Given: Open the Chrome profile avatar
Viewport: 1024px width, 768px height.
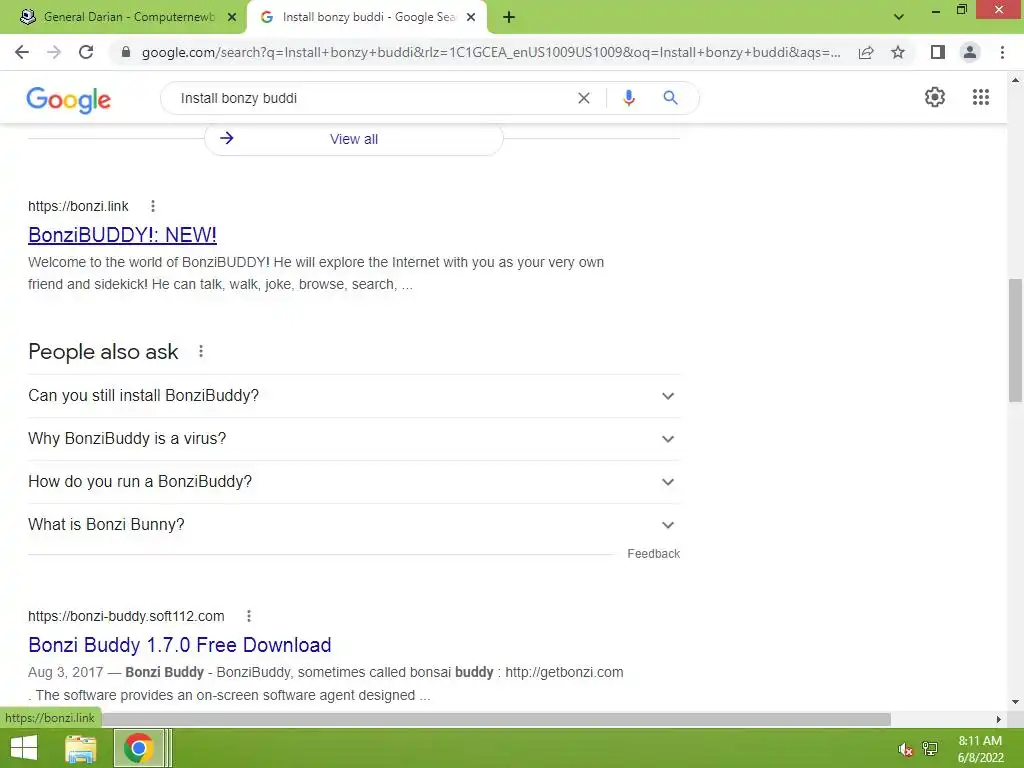Looking at the screenshot, I should 970,52.
